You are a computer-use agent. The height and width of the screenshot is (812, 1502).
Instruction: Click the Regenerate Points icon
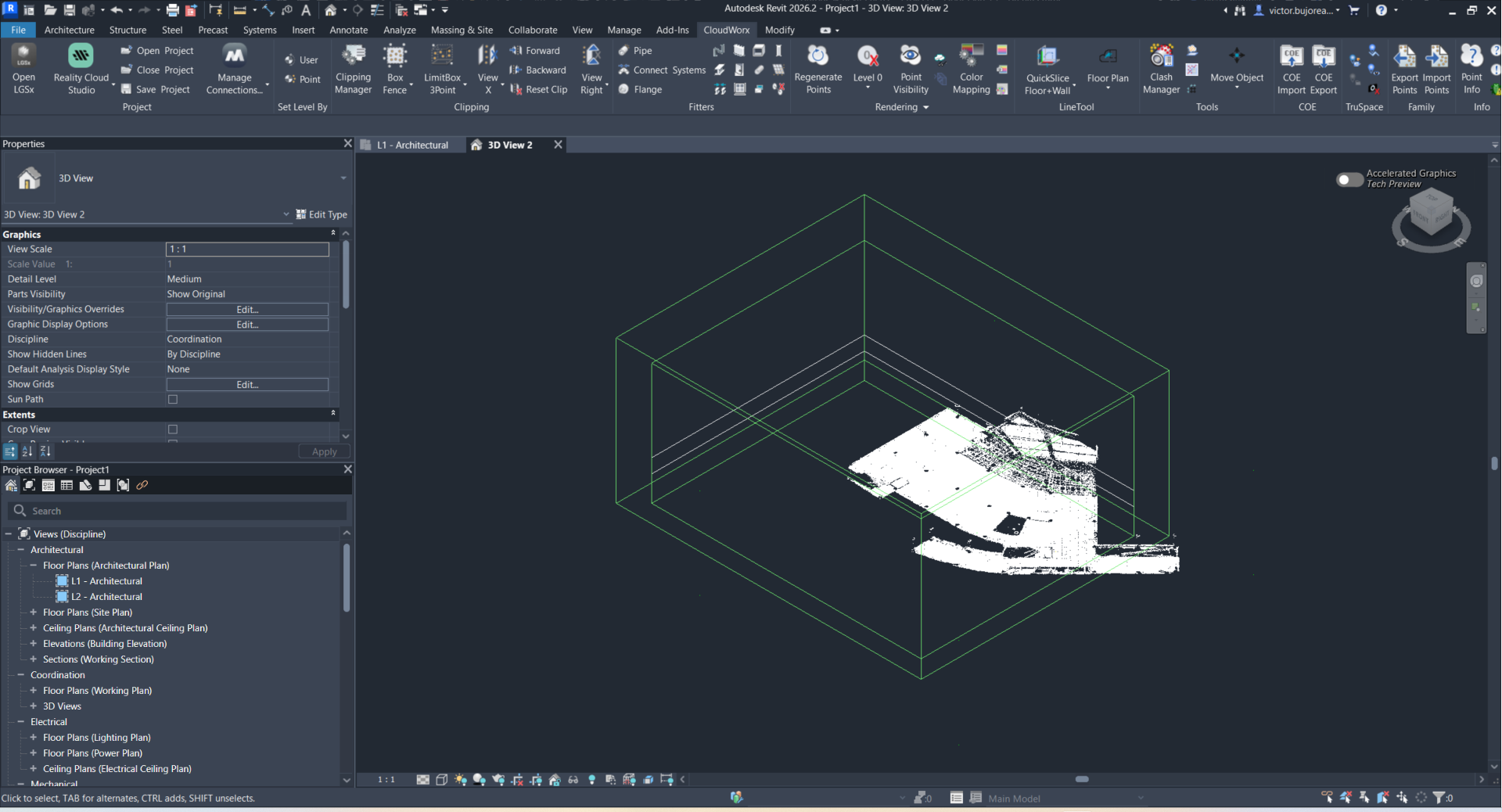click(x=817, y=56)
